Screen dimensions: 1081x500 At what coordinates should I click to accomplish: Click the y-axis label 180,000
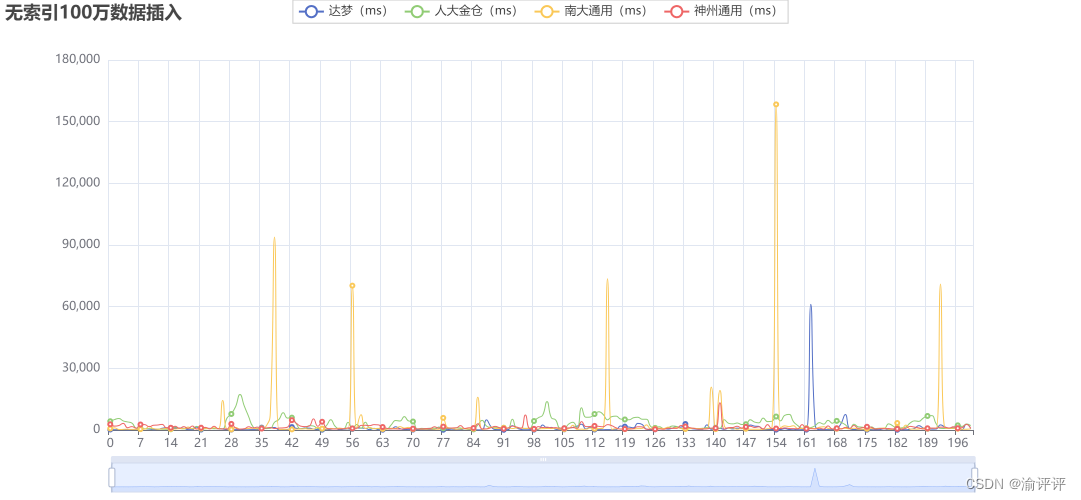click(x=77, y=60)
